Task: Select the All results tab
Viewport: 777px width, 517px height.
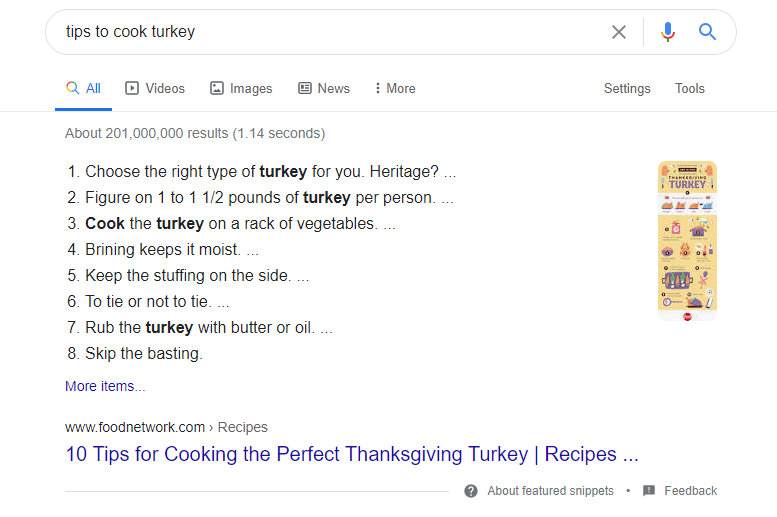Action: coord(84,88)
